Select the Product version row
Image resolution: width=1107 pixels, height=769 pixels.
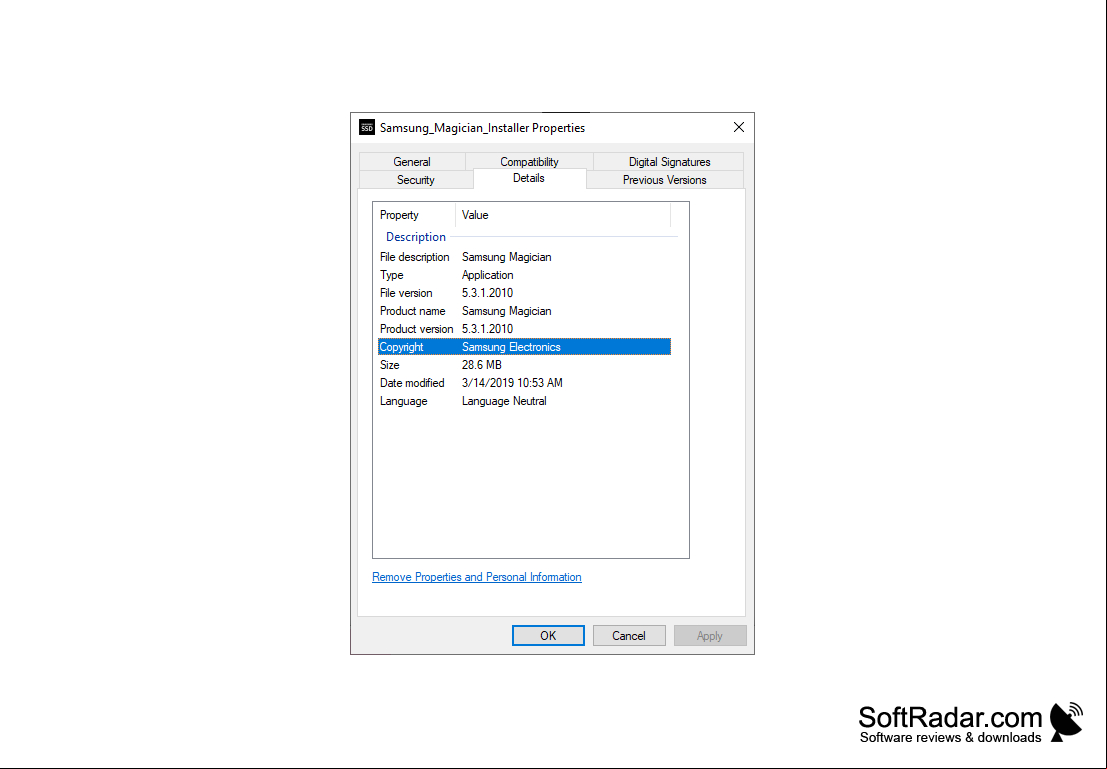524,329
